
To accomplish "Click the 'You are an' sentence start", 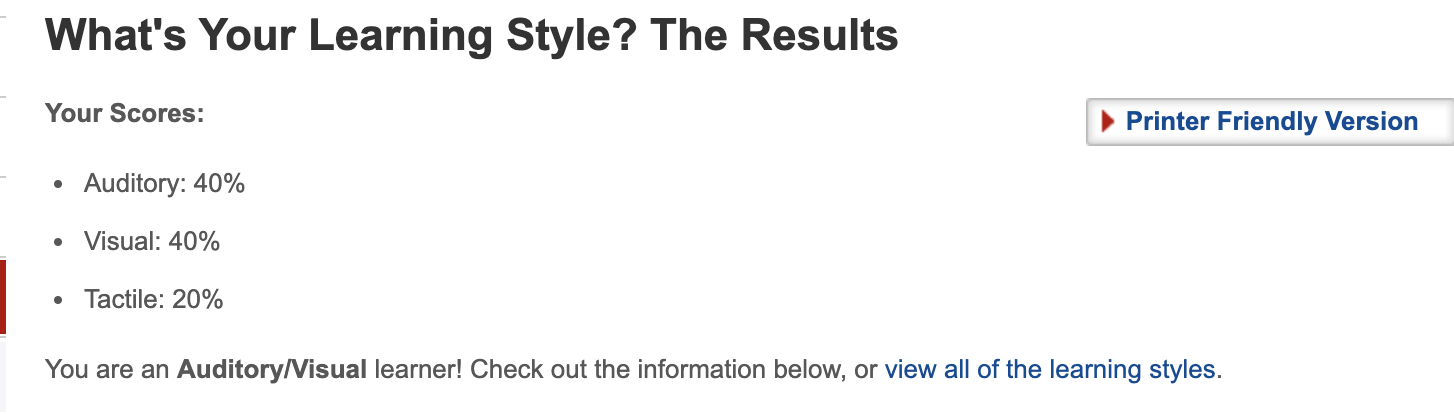I will (x=108, y=370).
